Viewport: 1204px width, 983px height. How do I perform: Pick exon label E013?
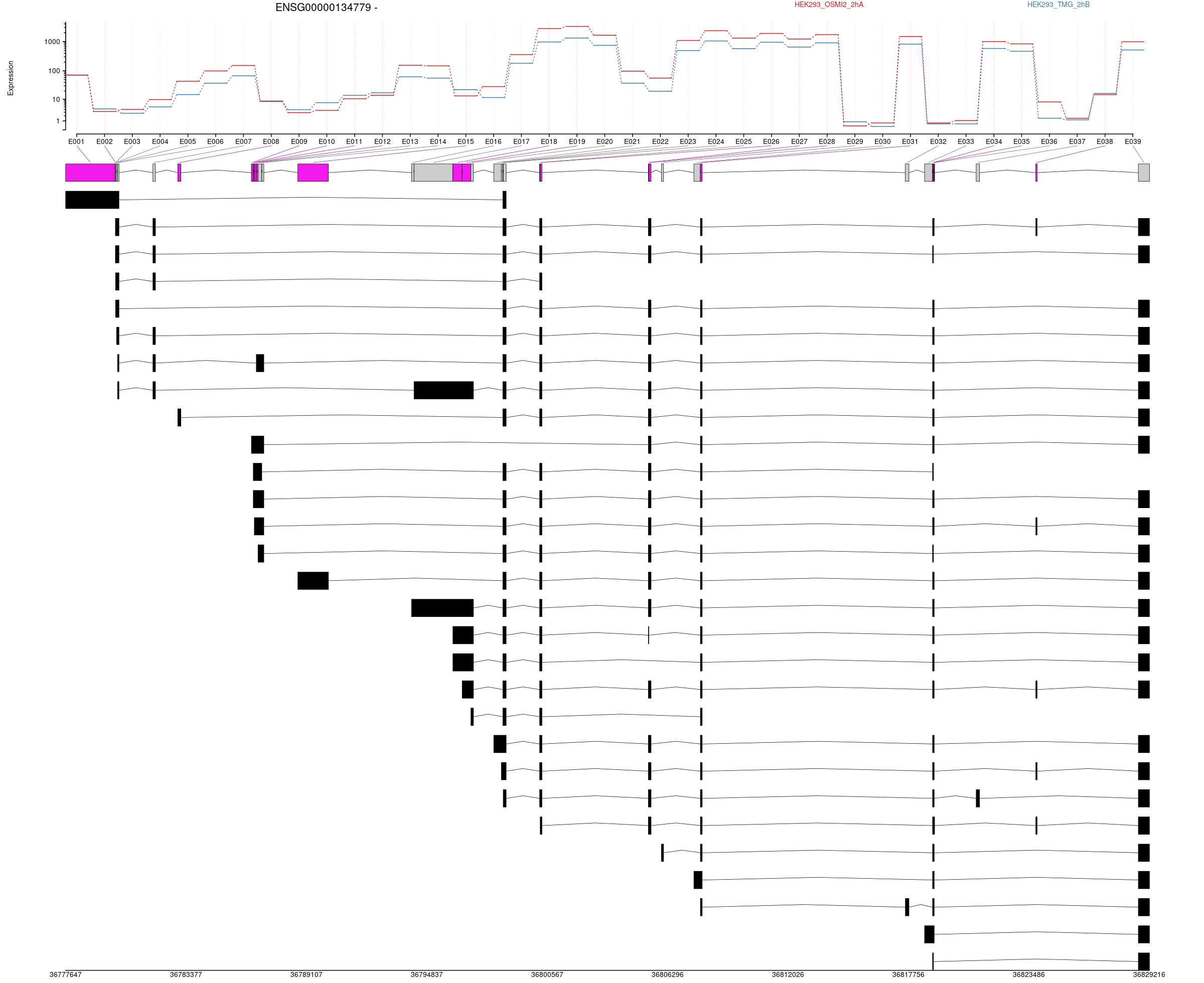pyautogui.click(x=410, y=141)
